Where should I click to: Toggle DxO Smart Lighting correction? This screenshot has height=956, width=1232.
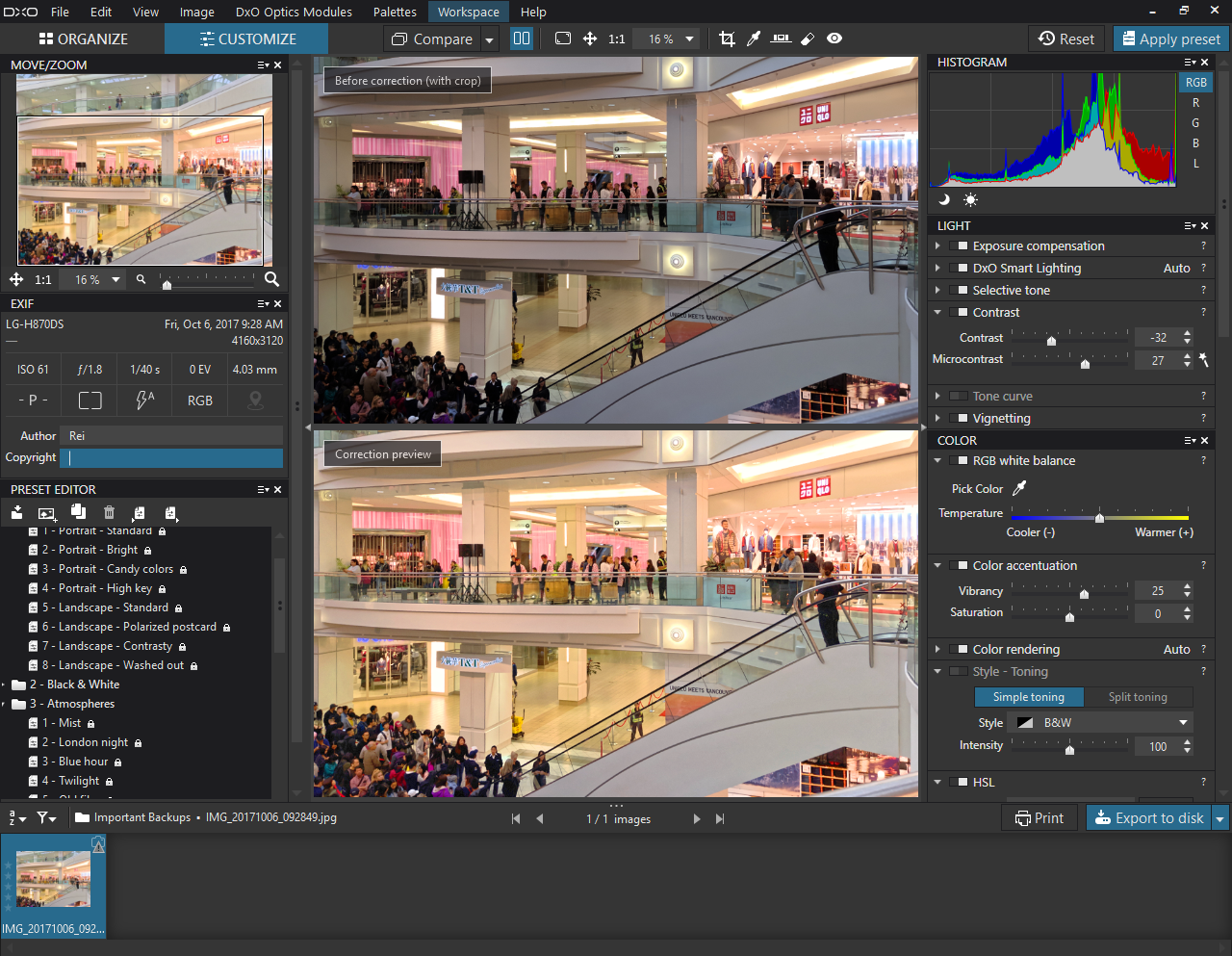tap(959, 269)
